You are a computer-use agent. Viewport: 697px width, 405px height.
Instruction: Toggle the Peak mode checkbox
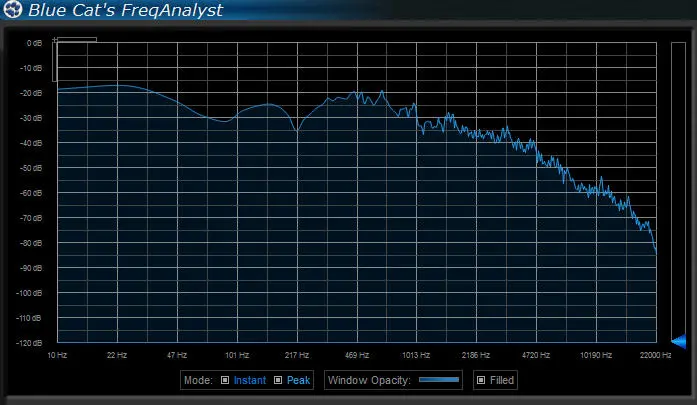(278, 380)
